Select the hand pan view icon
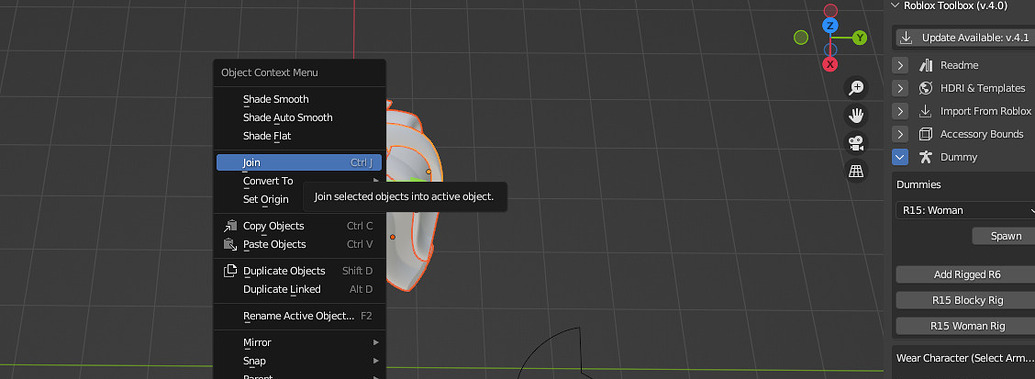This screenshot has height=379, width=1035. click(x=856, y=116)
